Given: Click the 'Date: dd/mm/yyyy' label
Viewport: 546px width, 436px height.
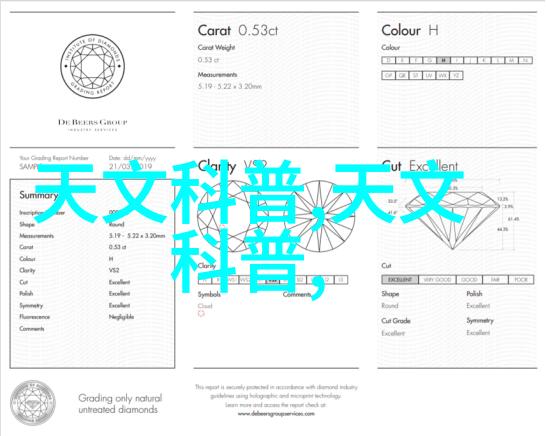Looking at the screenshot, I should [x=132, y=158].
